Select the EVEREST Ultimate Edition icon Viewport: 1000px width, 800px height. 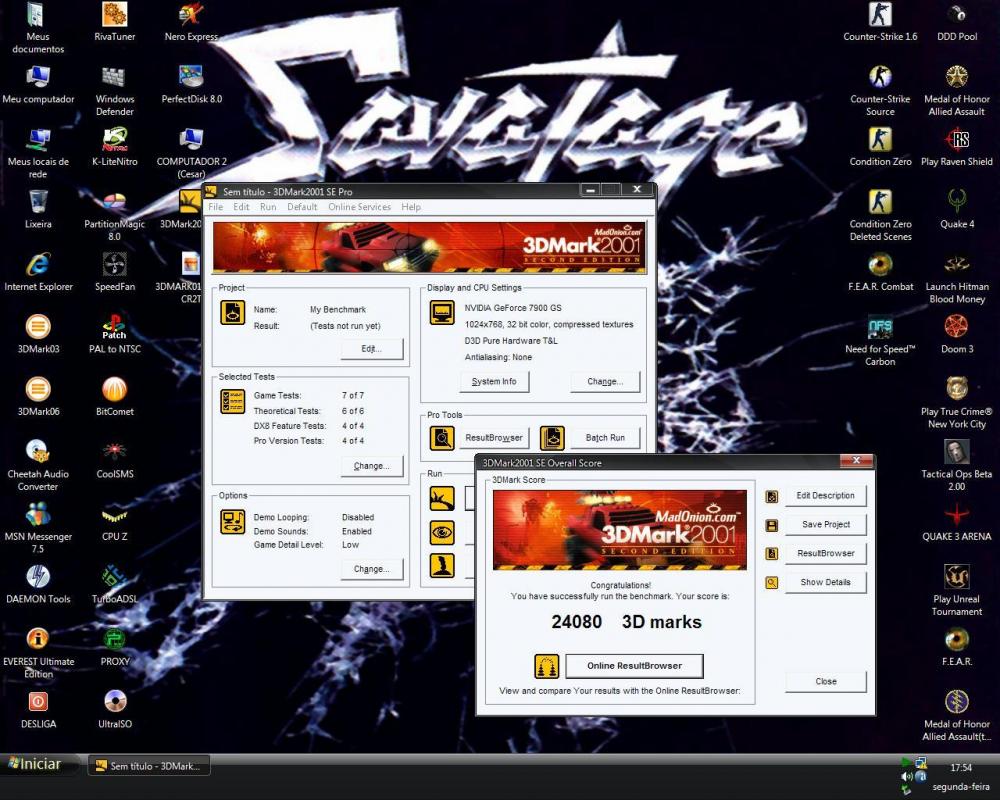38,639
